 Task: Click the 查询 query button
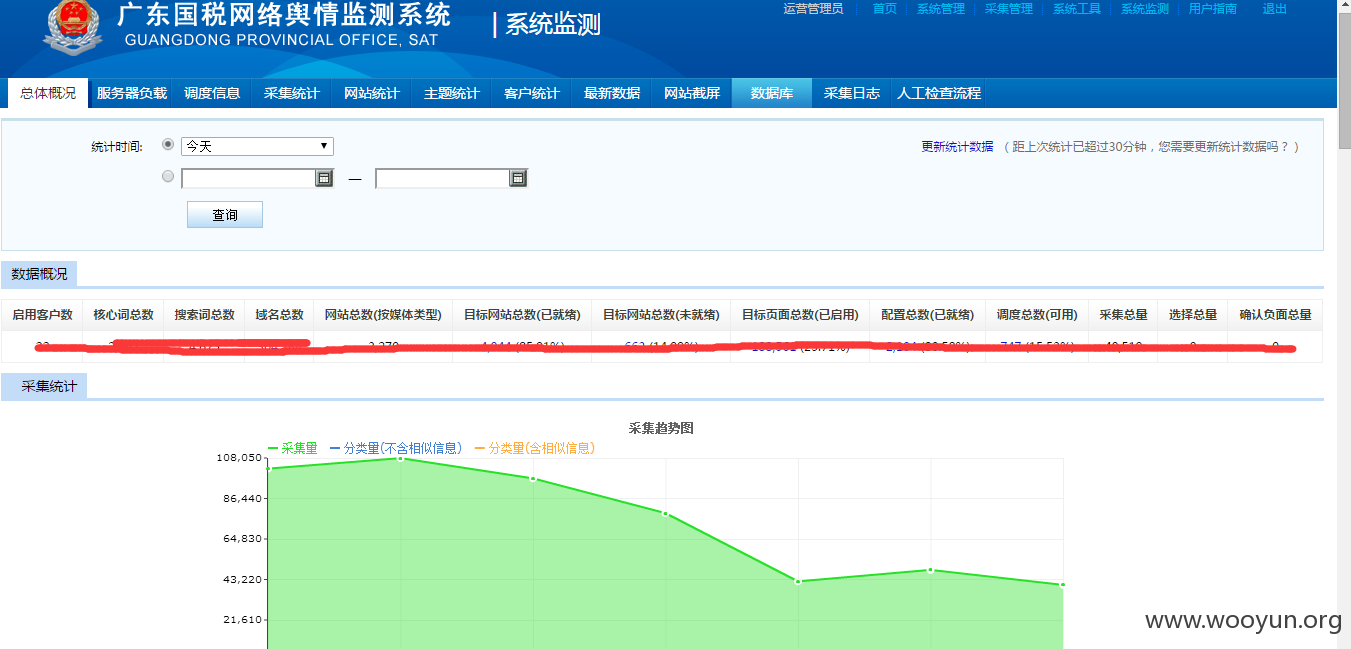225,215
